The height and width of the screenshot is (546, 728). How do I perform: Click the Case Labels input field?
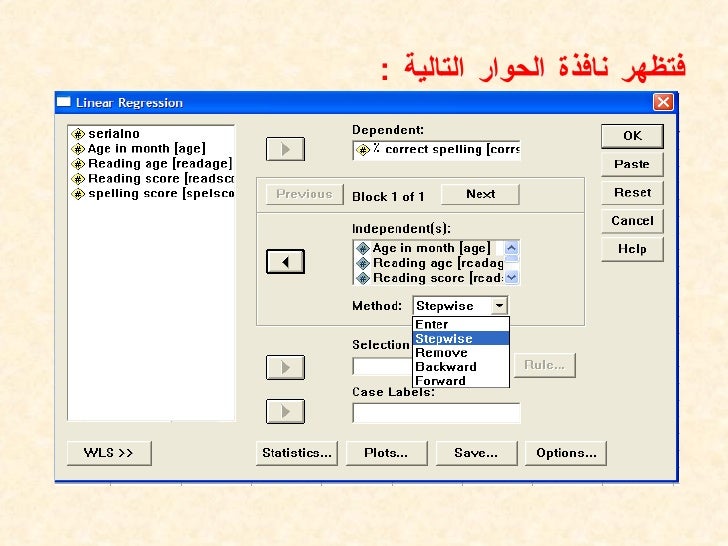(436, 413)
